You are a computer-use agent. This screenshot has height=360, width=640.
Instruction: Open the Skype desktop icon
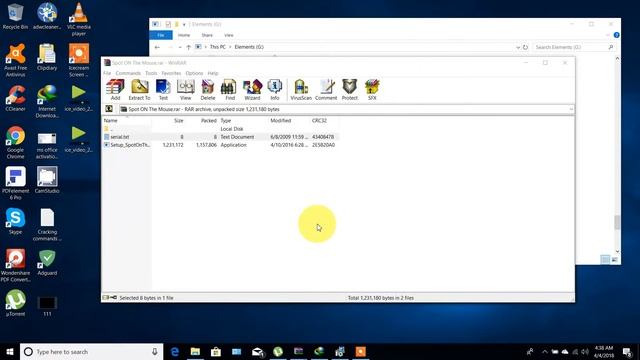click(x=15, y=221)
